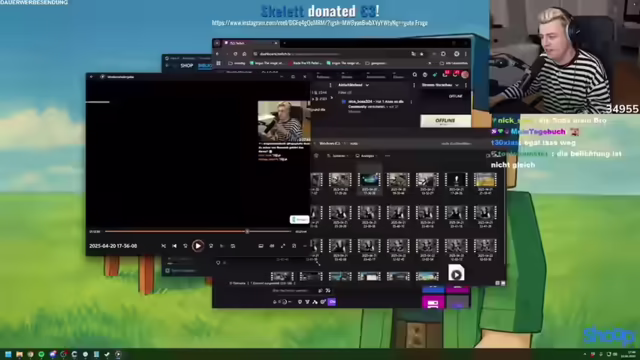Open Twitch notifications with red badge
The height and width of the screenshot is (360, 640).
(456, 74)
